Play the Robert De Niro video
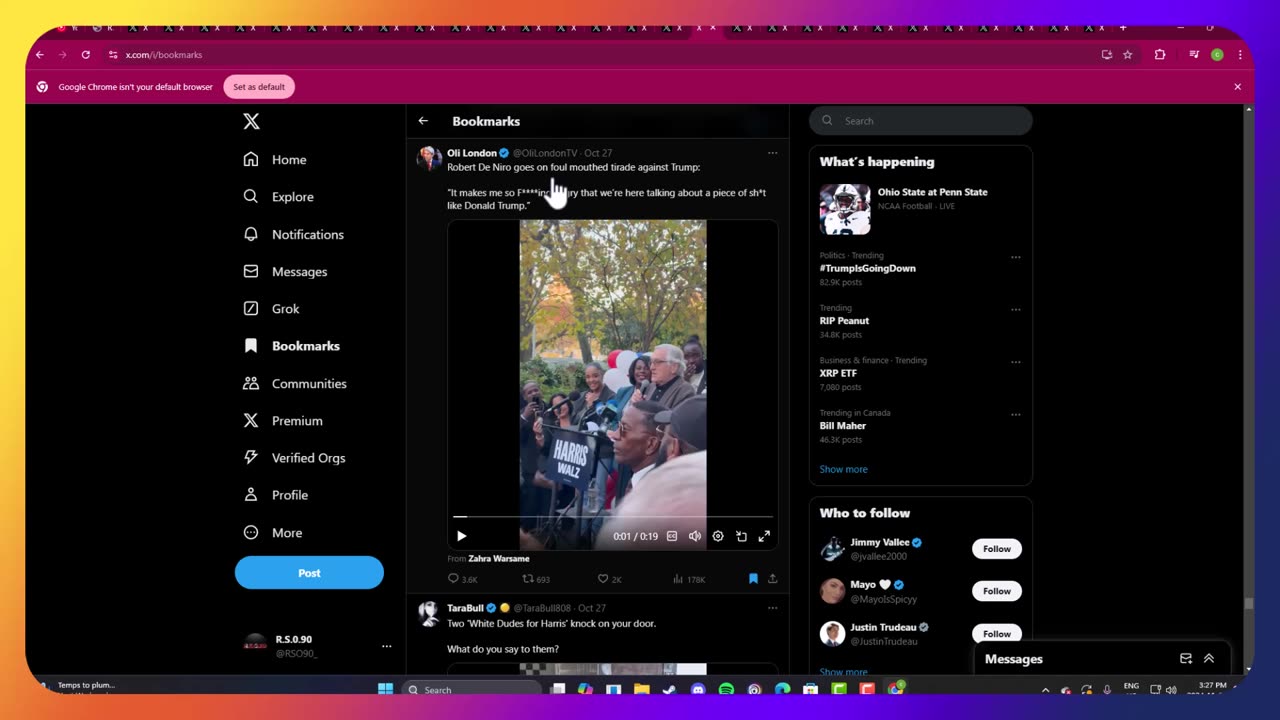 (461, 536)
